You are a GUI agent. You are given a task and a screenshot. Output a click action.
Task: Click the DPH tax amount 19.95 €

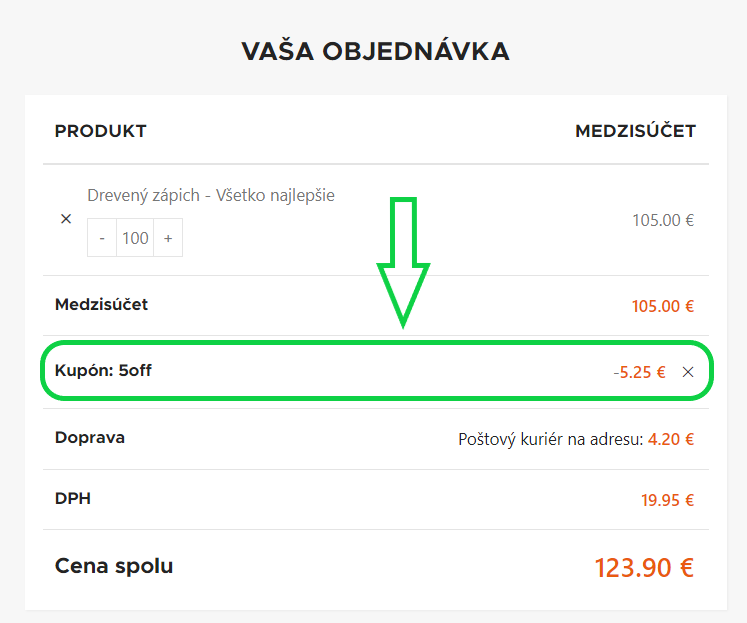pyautogui.click(x=667, y=500)
